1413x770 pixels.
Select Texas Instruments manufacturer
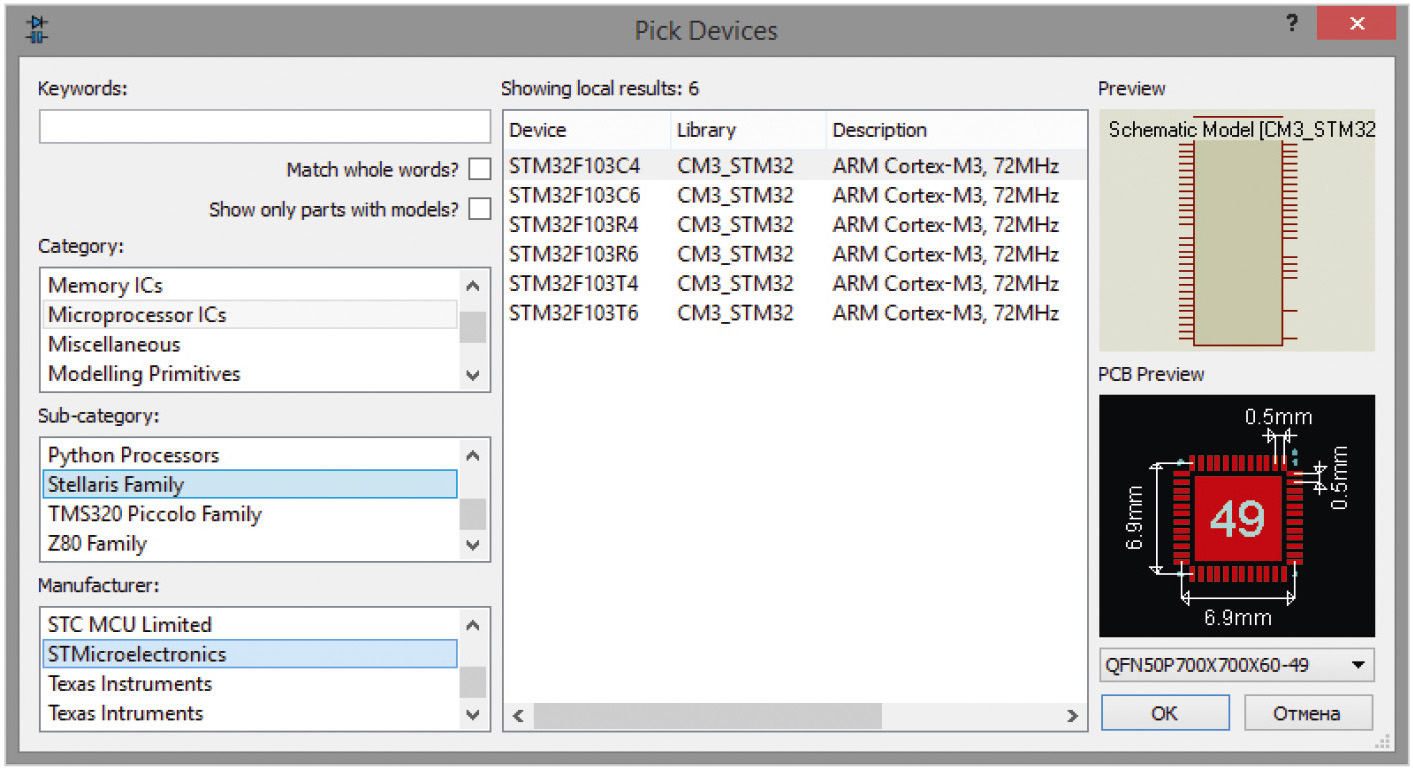(250, 684)
